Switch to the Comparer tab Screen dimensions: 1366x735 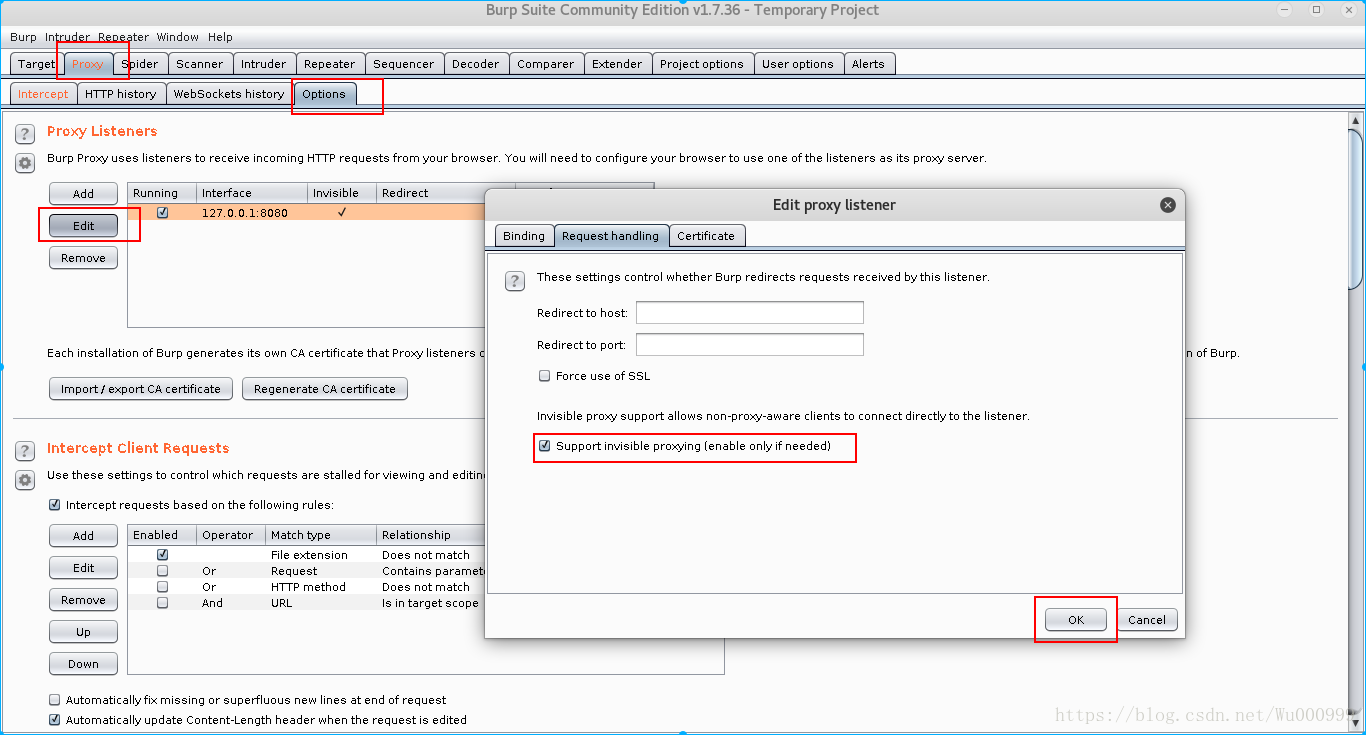tap(546, 64)
